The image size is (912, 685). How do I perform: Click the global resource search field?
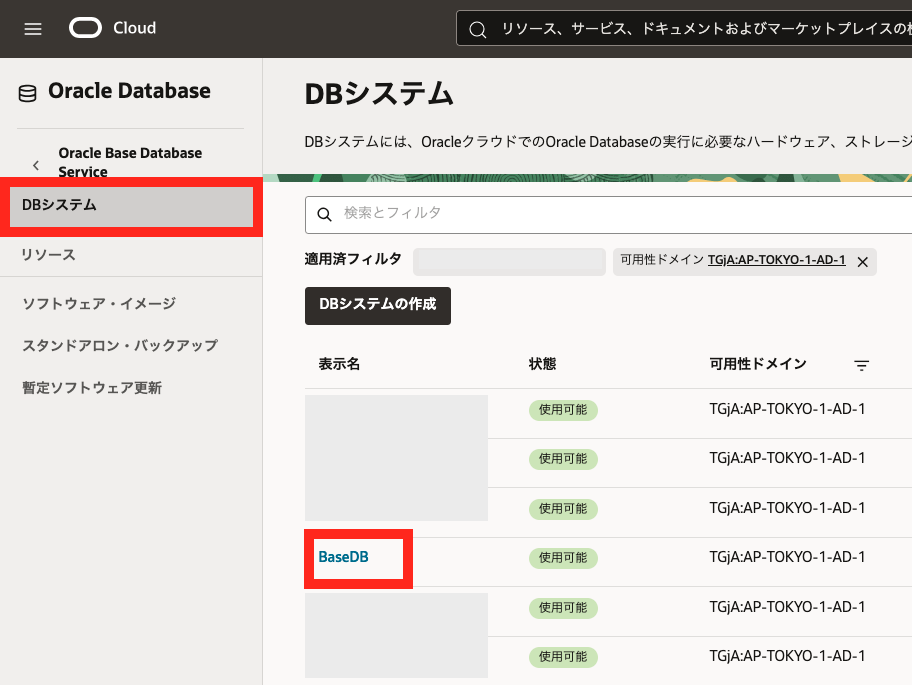coord(700,29)
